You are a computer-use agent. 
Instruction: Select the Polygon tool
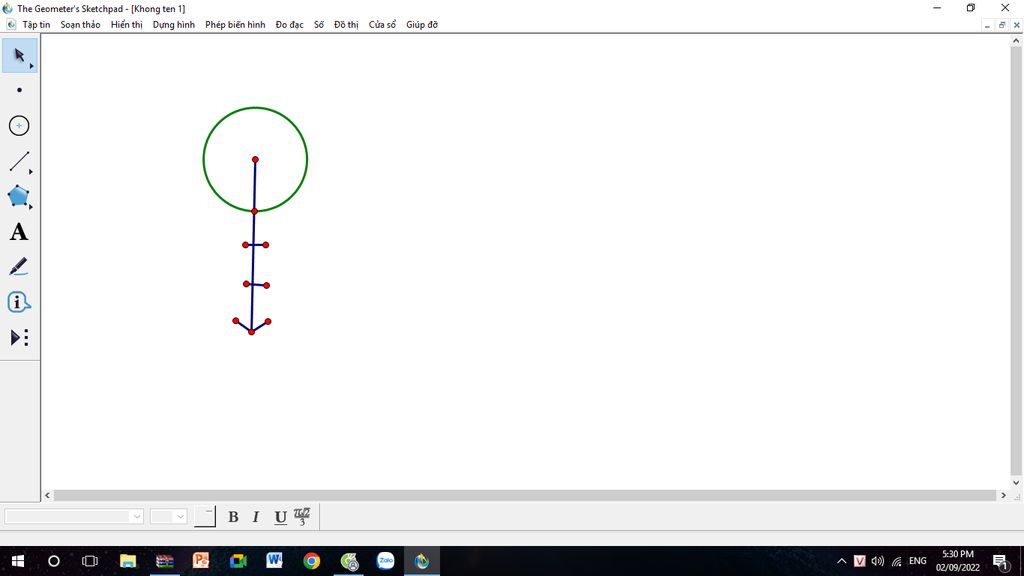tap(19, 196)
